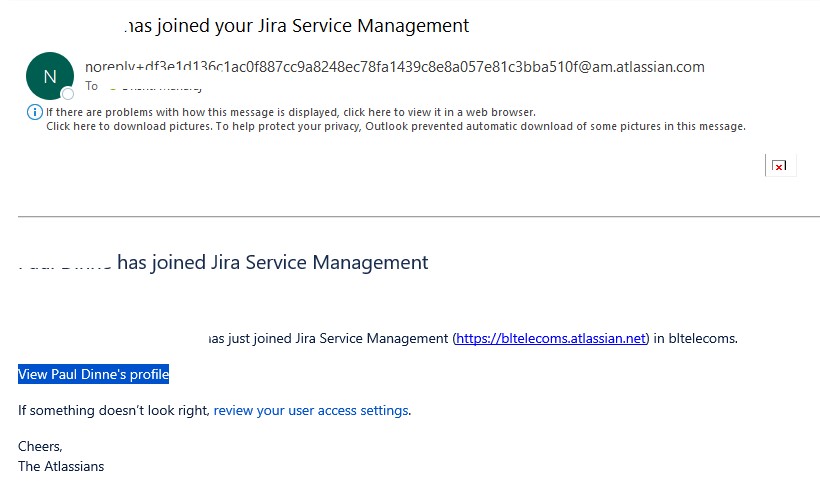820x498 pixels.
Task: Click the email subject line at top
Action: (297, 26)
